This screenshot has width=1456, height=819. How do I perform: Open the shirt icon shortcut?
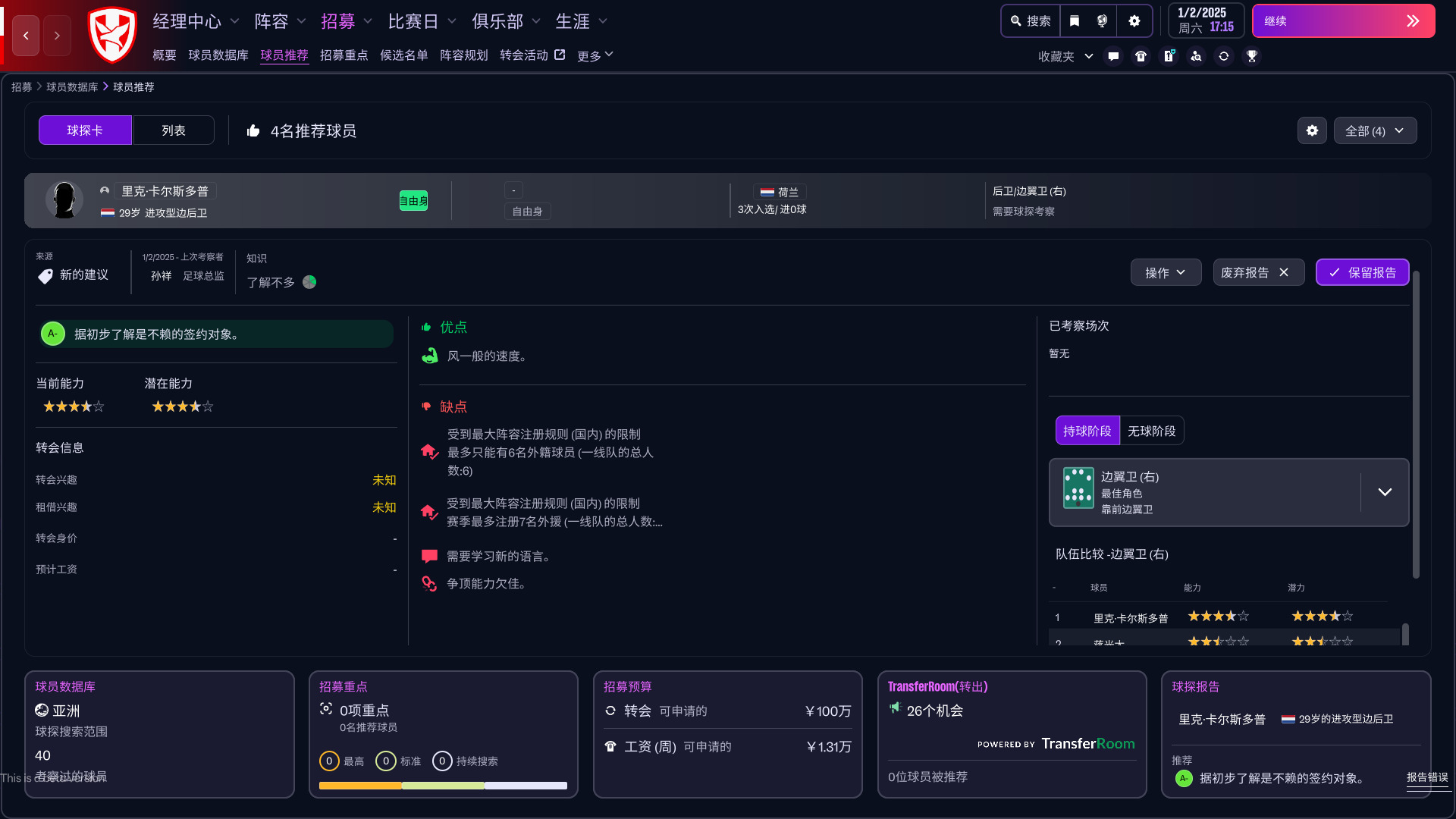(1141, 56)
